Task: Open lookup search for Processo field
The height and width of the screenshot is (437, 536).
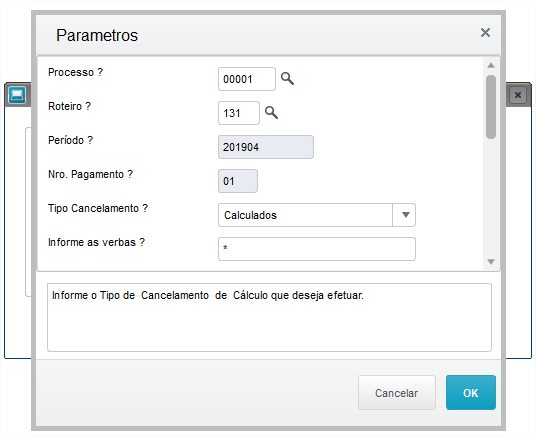Action: point(287,79)
